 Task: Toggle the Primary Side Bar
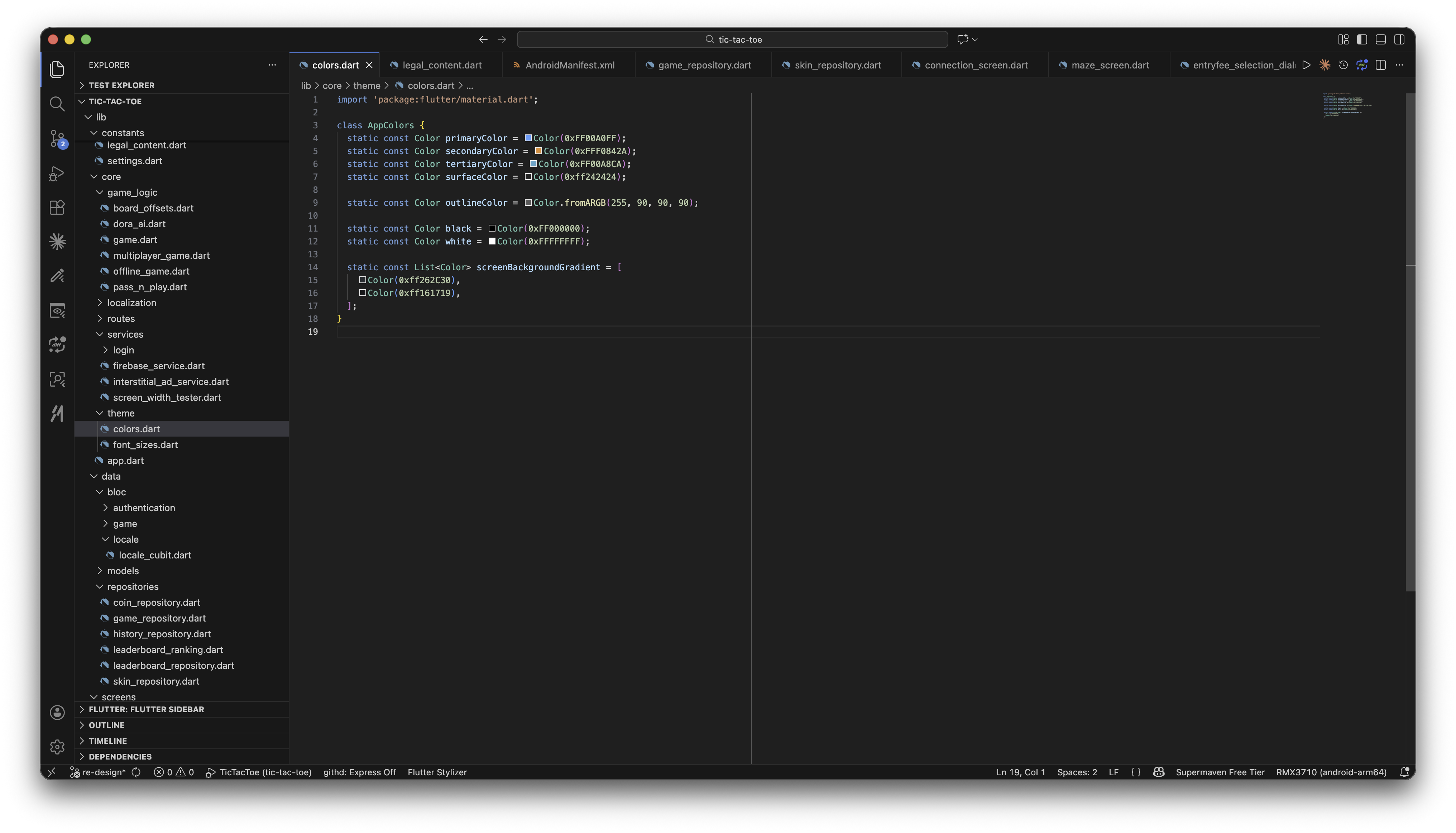1362,39
